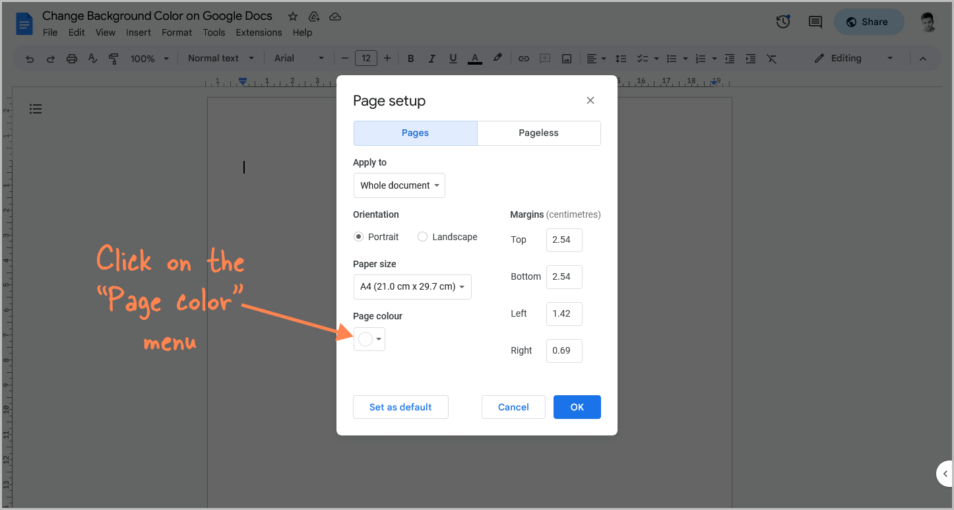Click the Share button
Viewport: 954px width, 510px height.
868,22
